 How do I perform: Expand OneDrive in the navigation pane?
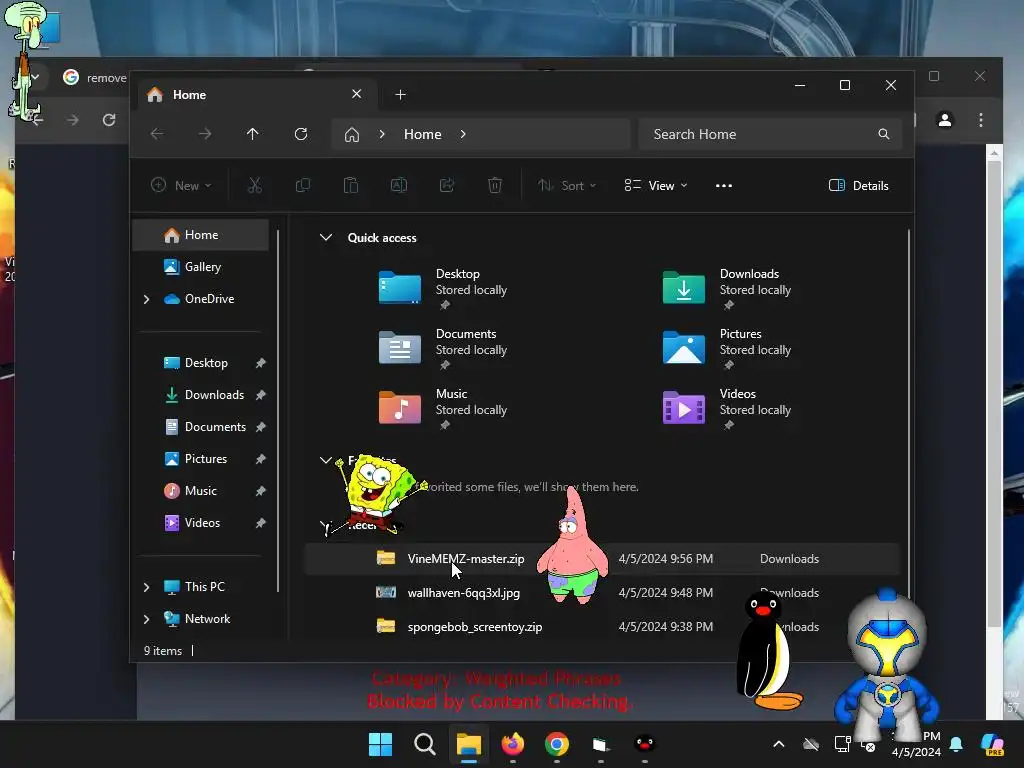pos(146,299)
